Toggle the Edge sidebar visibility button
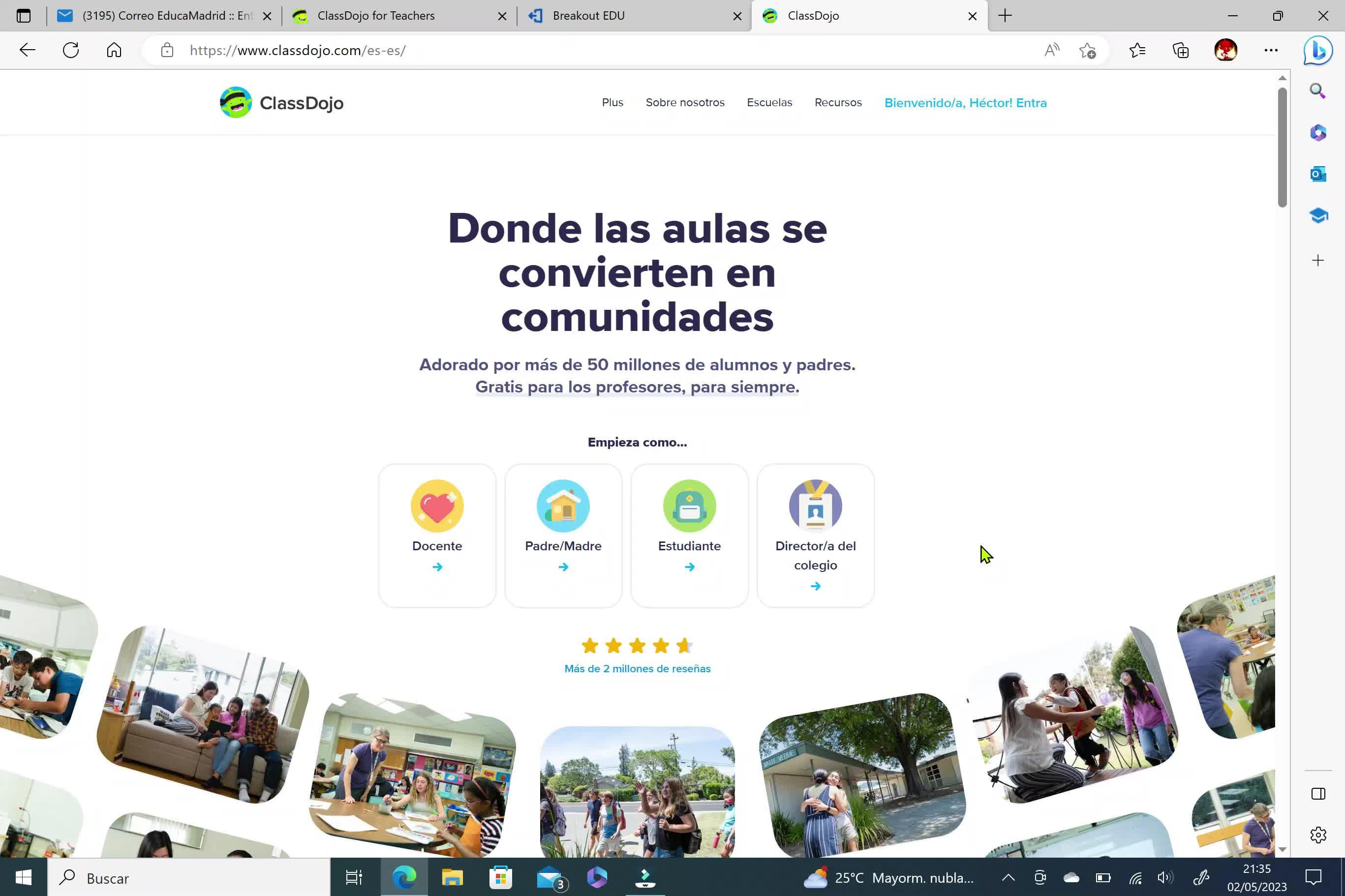1345x896 pixels. 1317,794
